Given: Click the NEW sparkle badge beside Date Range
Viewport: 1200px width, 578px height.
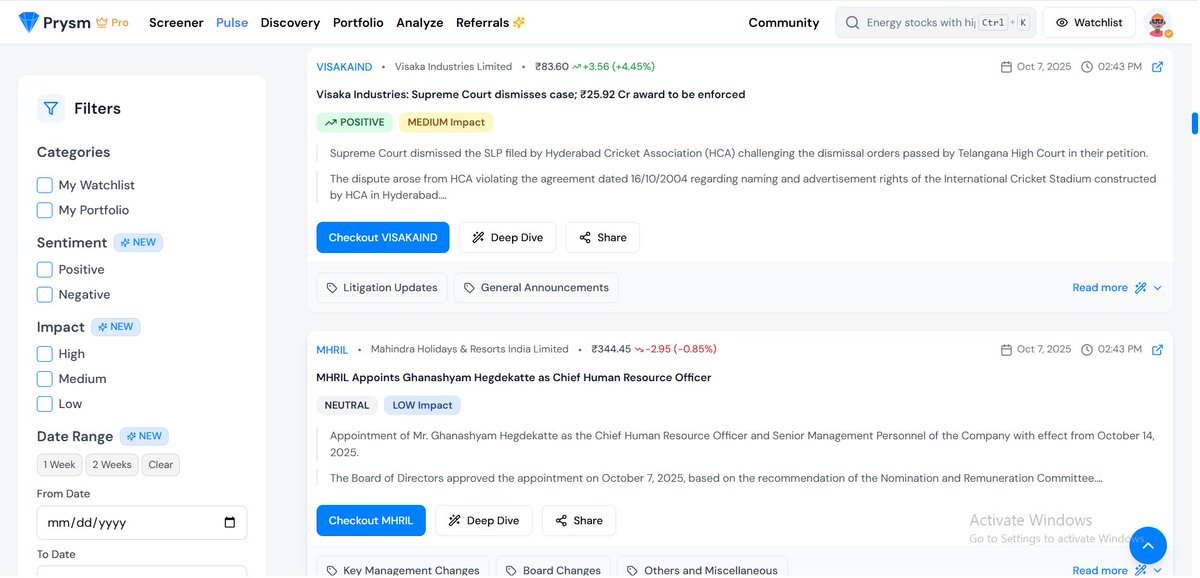Looking at the screenshot, I should (x=144, y=436).
